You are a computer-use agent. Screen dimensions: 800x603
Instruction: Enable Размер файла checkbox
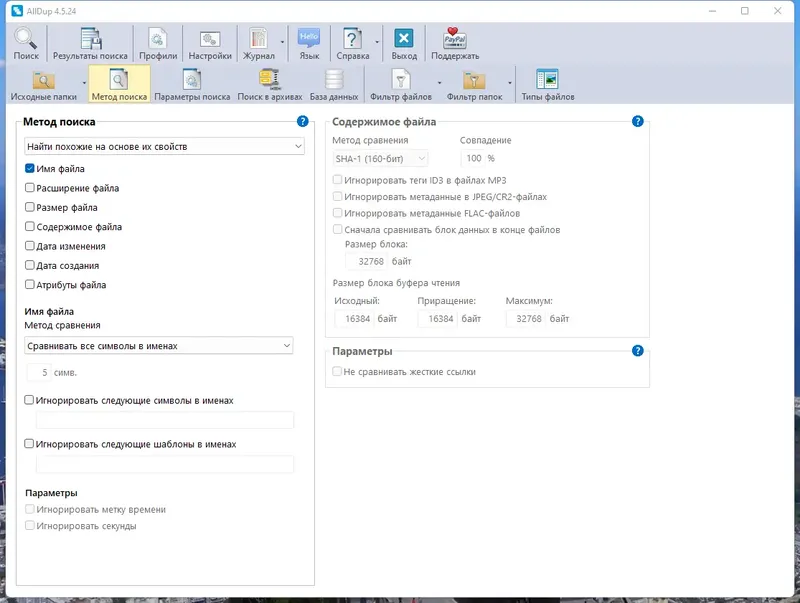click(x=30, y=207)
